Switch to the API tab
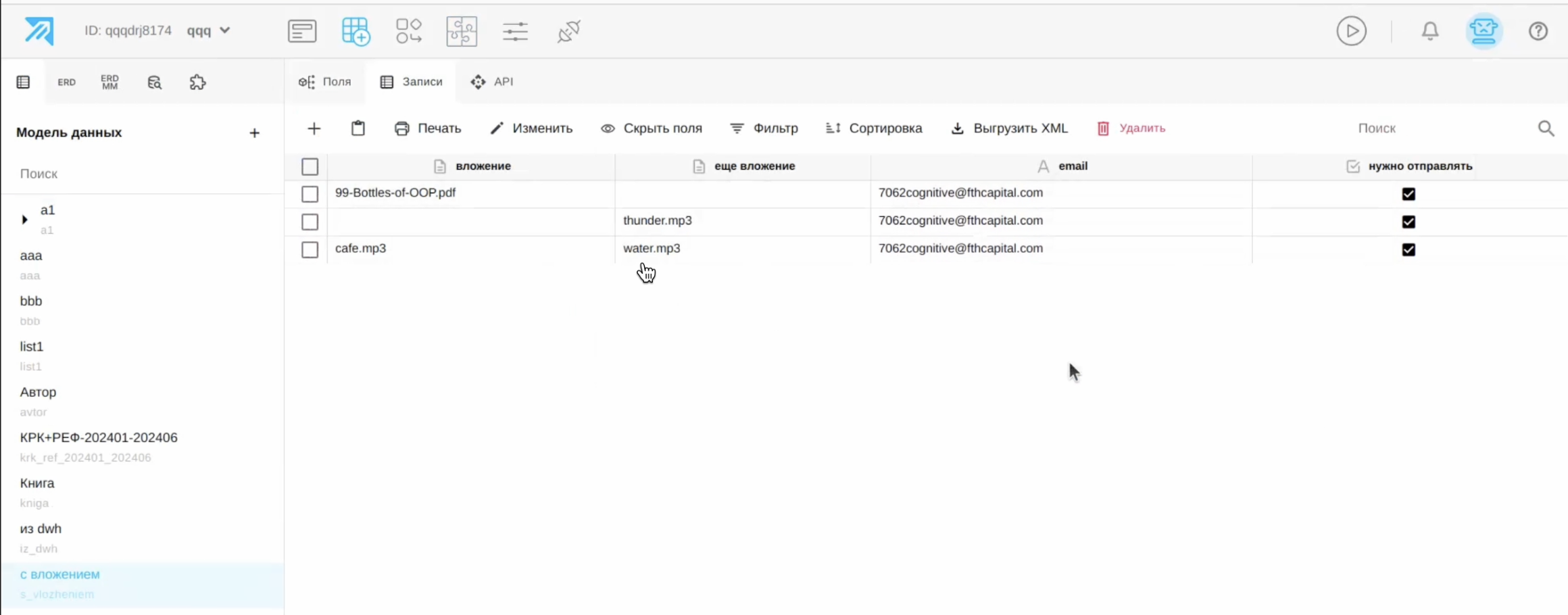 click(492, 82)
